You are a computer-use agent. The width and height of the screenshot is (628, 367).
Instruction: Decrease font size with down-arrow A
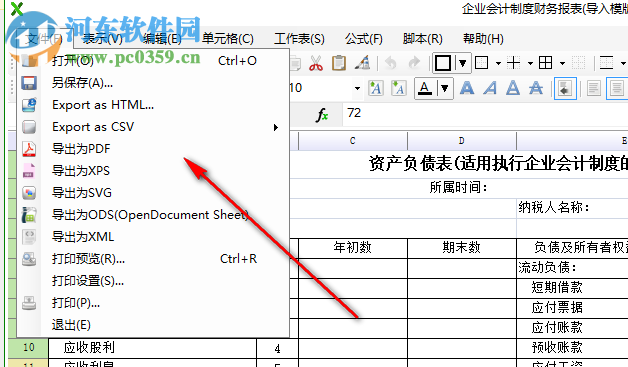(x=399, y=88)
